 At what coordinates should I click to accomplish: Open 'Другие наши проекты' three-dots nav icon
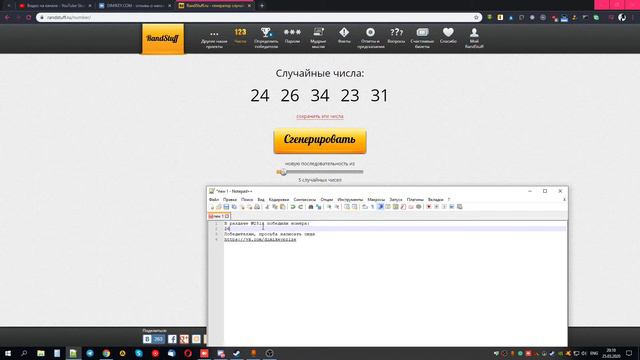[214, 33]
